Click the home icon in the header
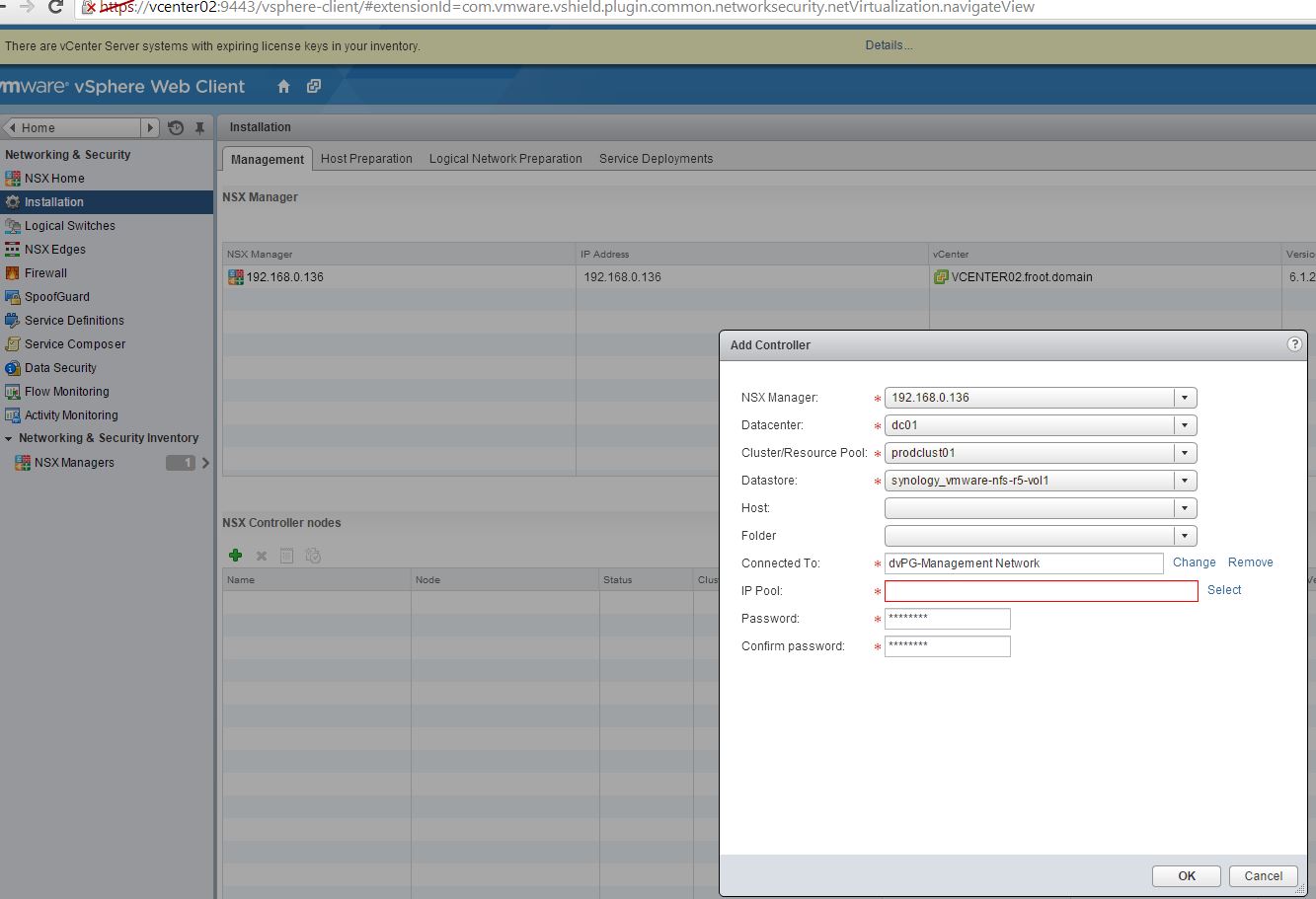The width and height of the screenshot is (1316, 899). (x=283, y=87)
